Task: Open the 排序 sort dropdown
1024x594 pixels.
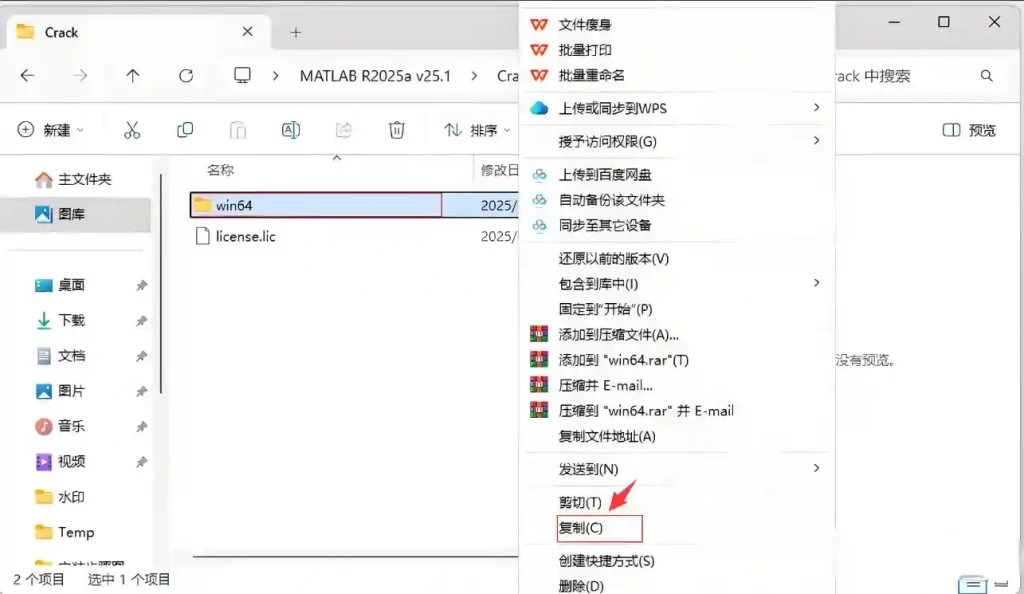Action: (477, 130)
